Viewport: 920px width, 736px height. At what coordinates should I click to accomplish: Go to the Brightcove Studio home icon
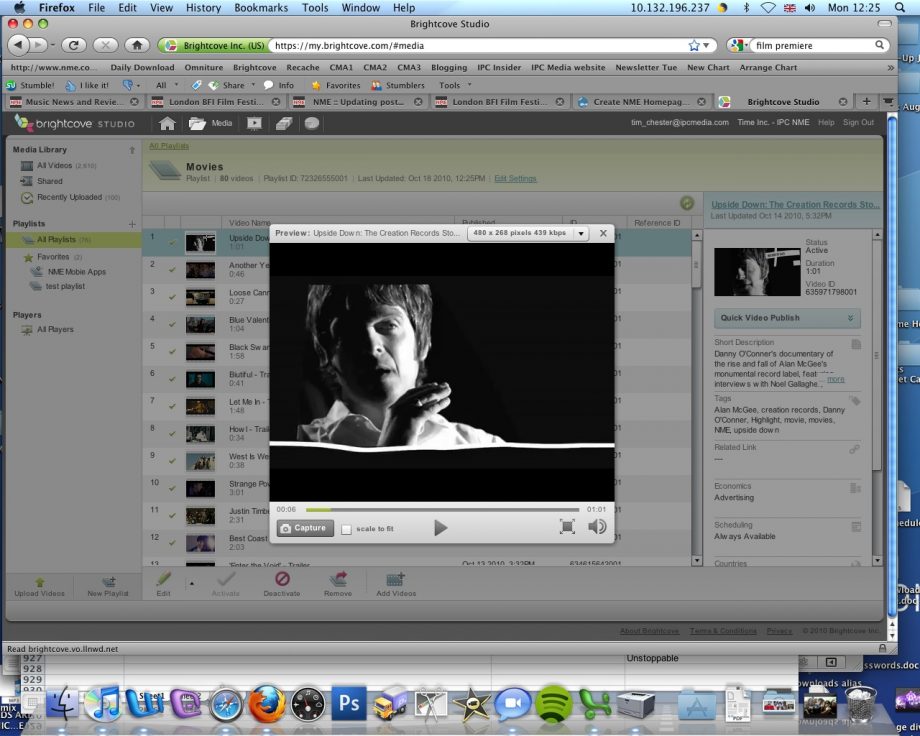click(x=167, y=123)
